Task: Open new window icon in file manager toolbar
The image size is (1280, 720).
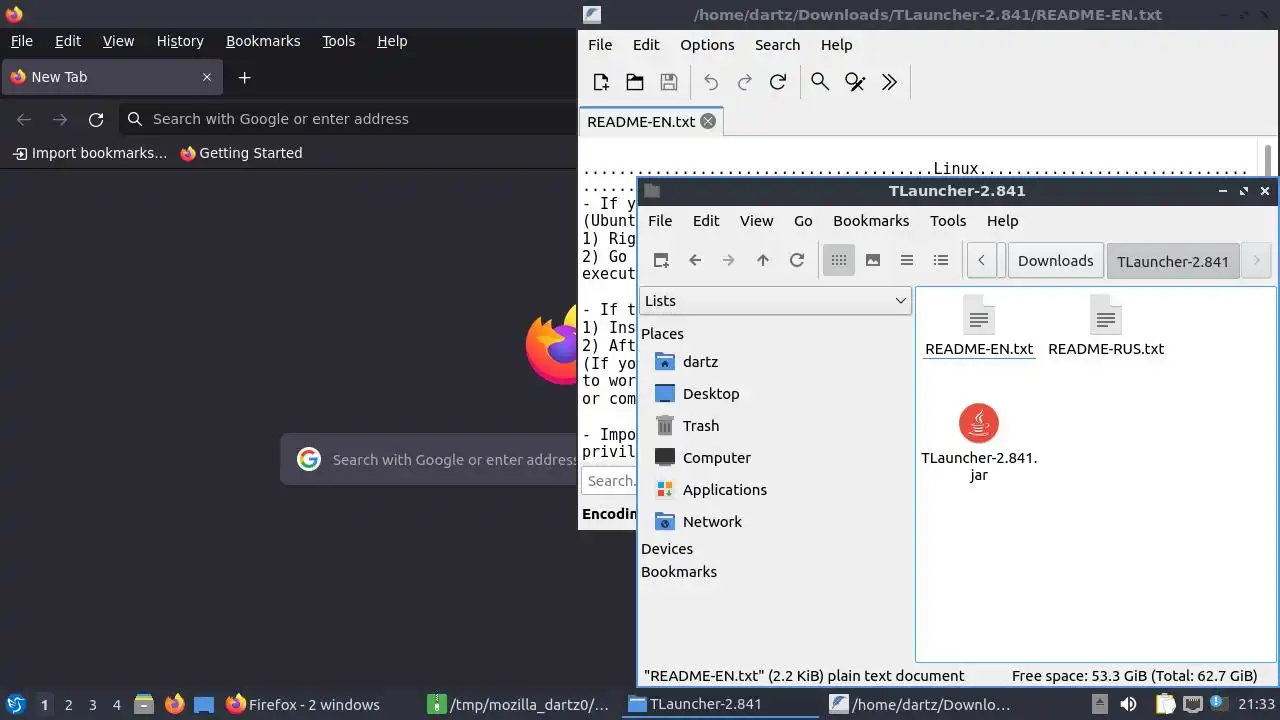Action: point(661,260)
